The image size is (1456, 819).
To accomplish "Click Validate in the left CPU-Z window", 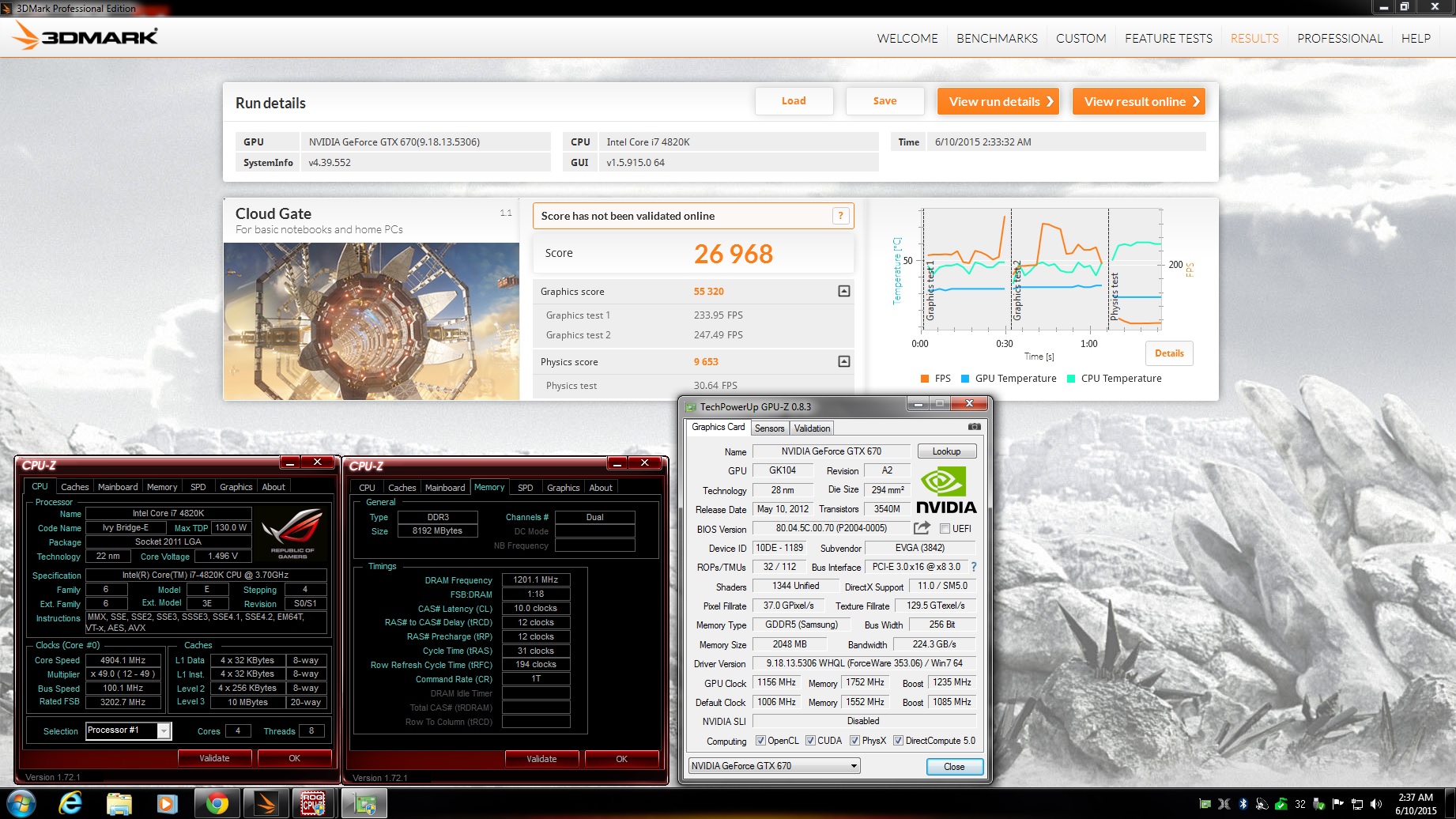I will (x=214, y=758).
